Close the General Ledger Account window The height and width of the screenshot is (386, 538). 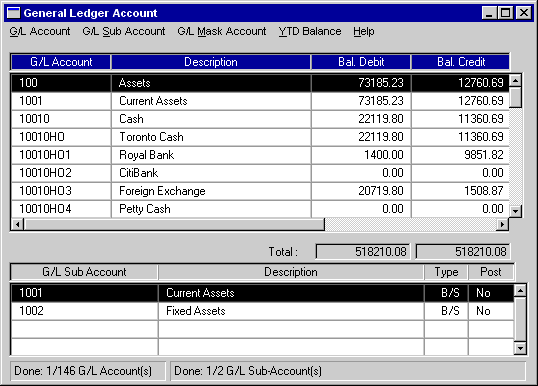(524, 13)
